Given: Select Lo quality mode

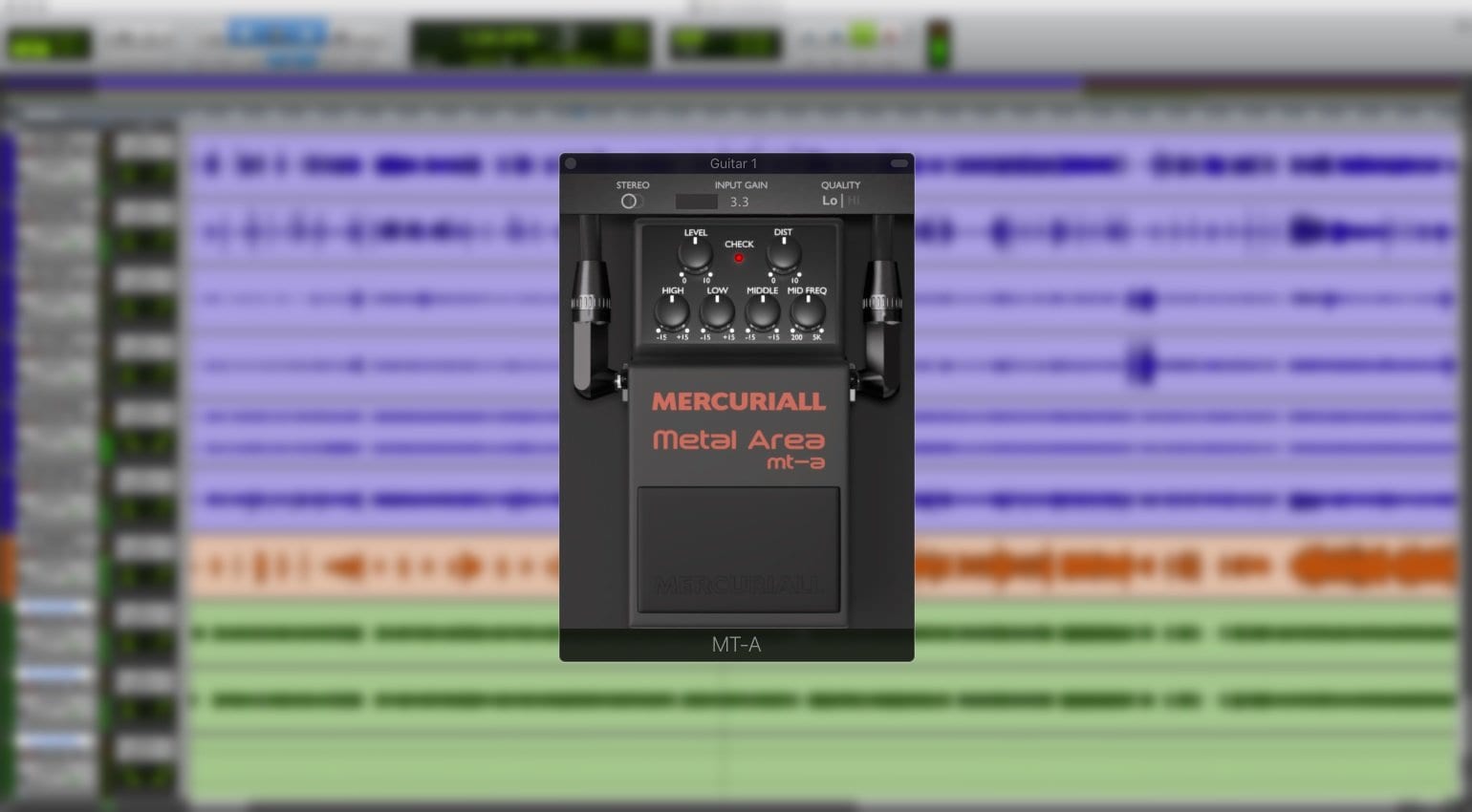Looking at the screenshot, I should 830,201.
